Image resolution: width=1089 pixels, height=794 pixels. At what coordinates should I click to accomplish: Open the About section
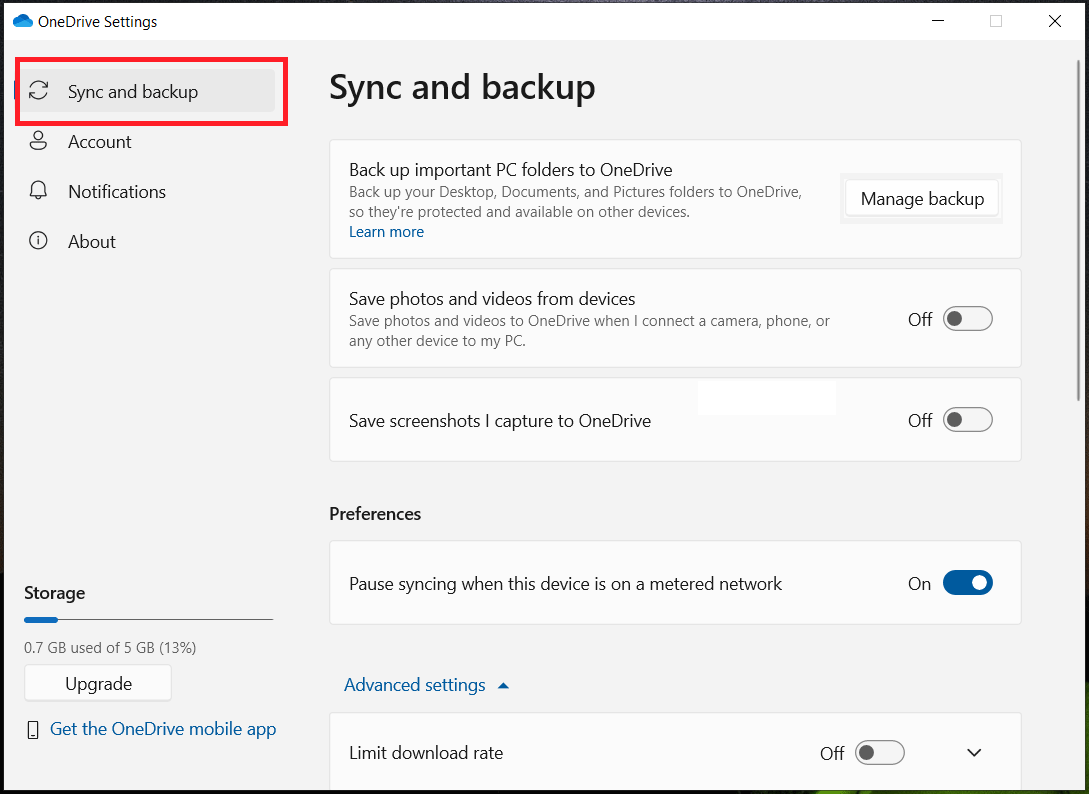[x=147, y=242]
